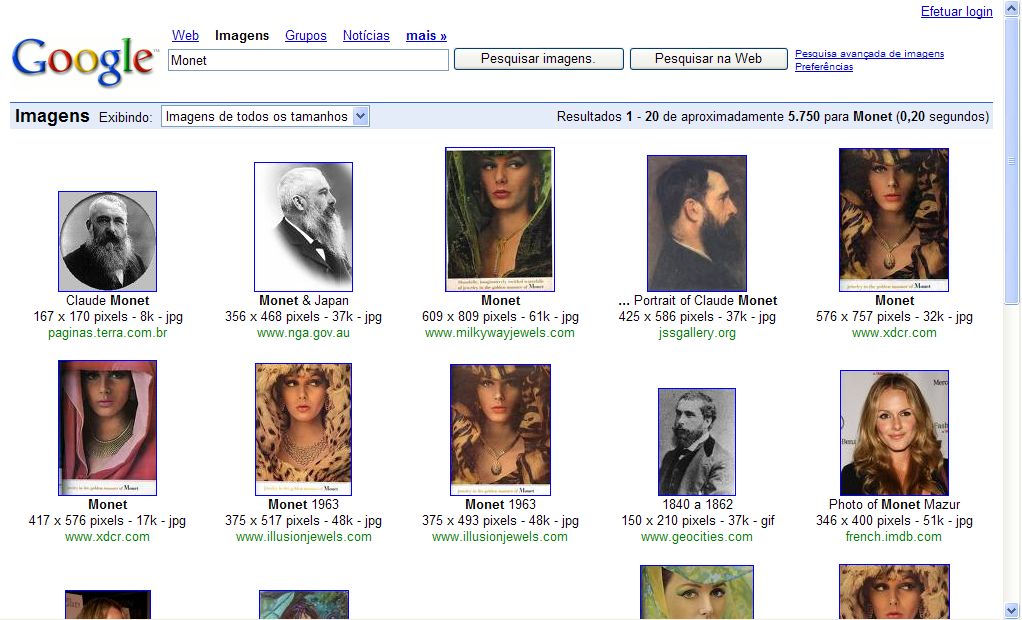Click the Google logo
Viewport: 1022px width, 620px height.
click(85, 61)
